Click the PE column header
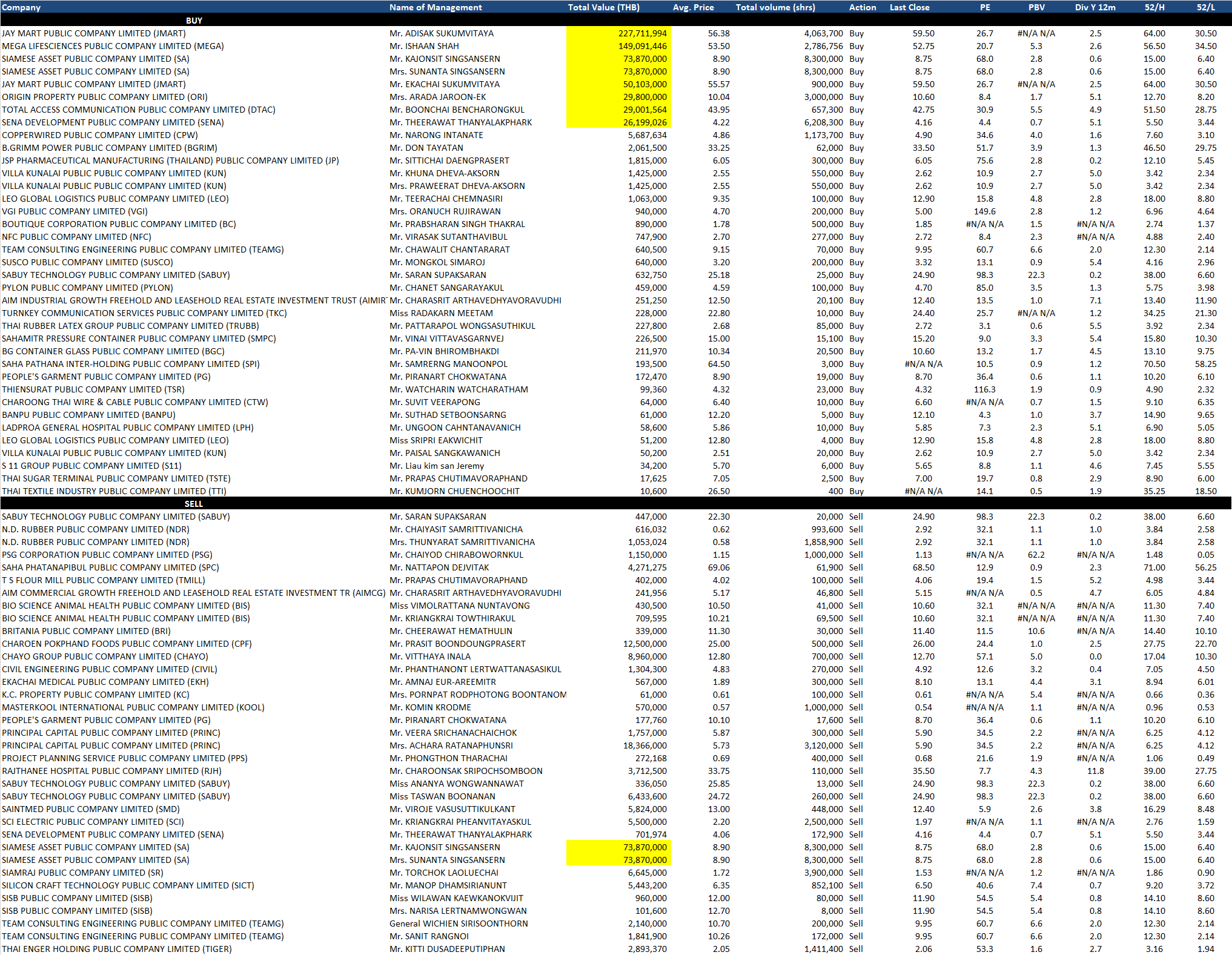1232x955 pixels. (x=985, y=7)
